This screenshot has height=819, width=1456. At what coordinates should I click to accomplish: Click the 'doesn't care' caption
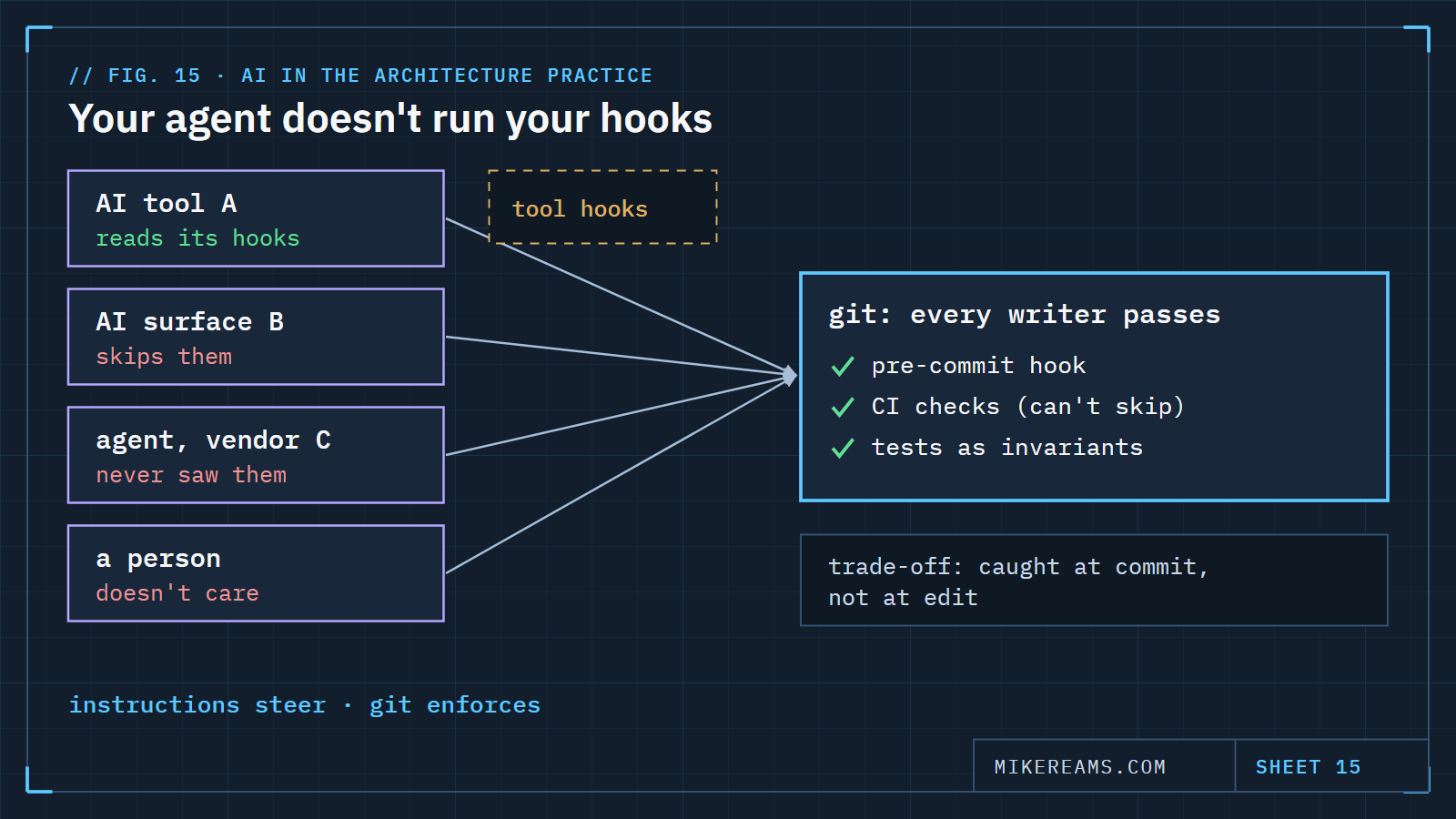177,593
